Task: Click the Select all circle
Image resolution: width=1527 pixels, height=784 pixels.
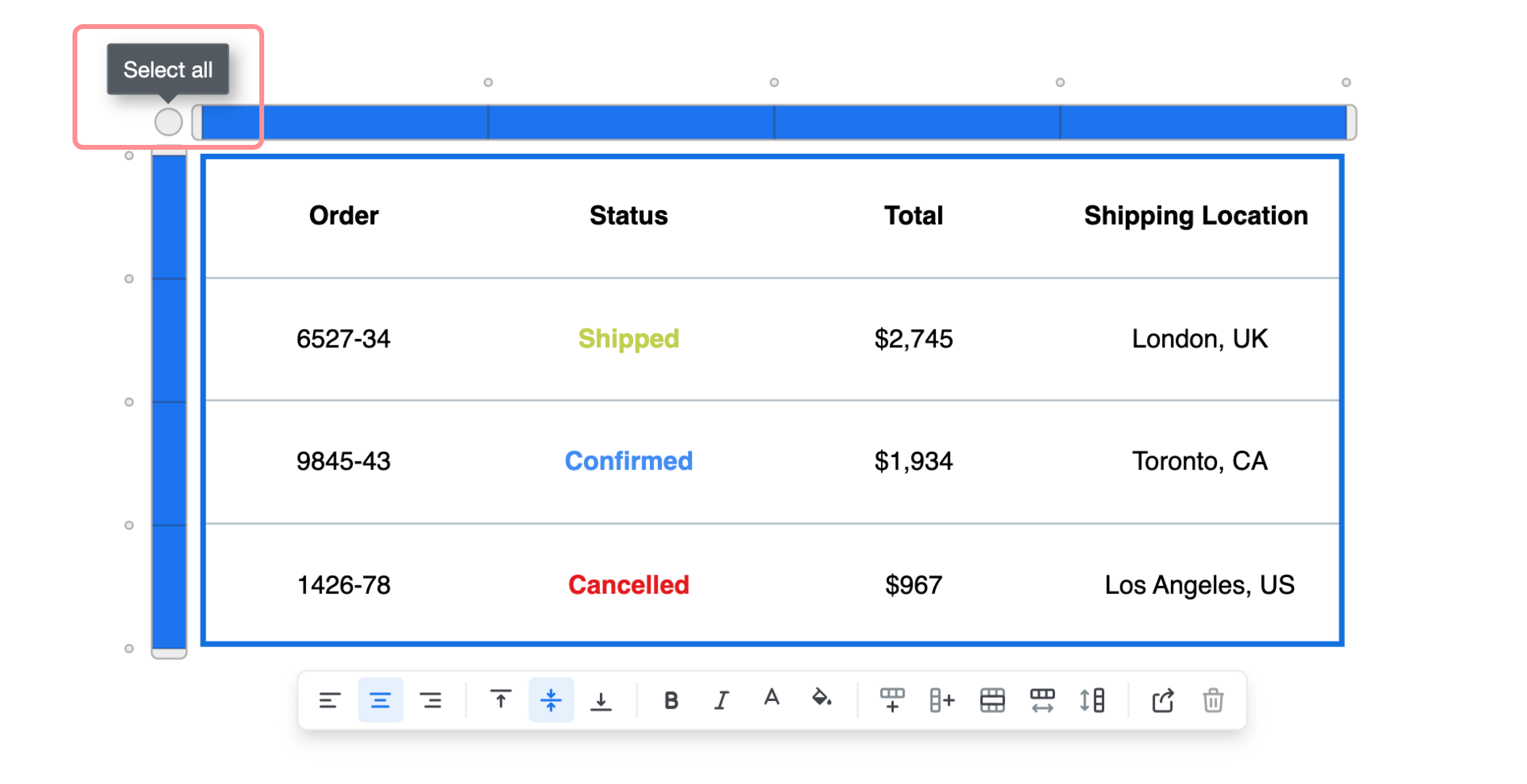Action: click(168, 122)
